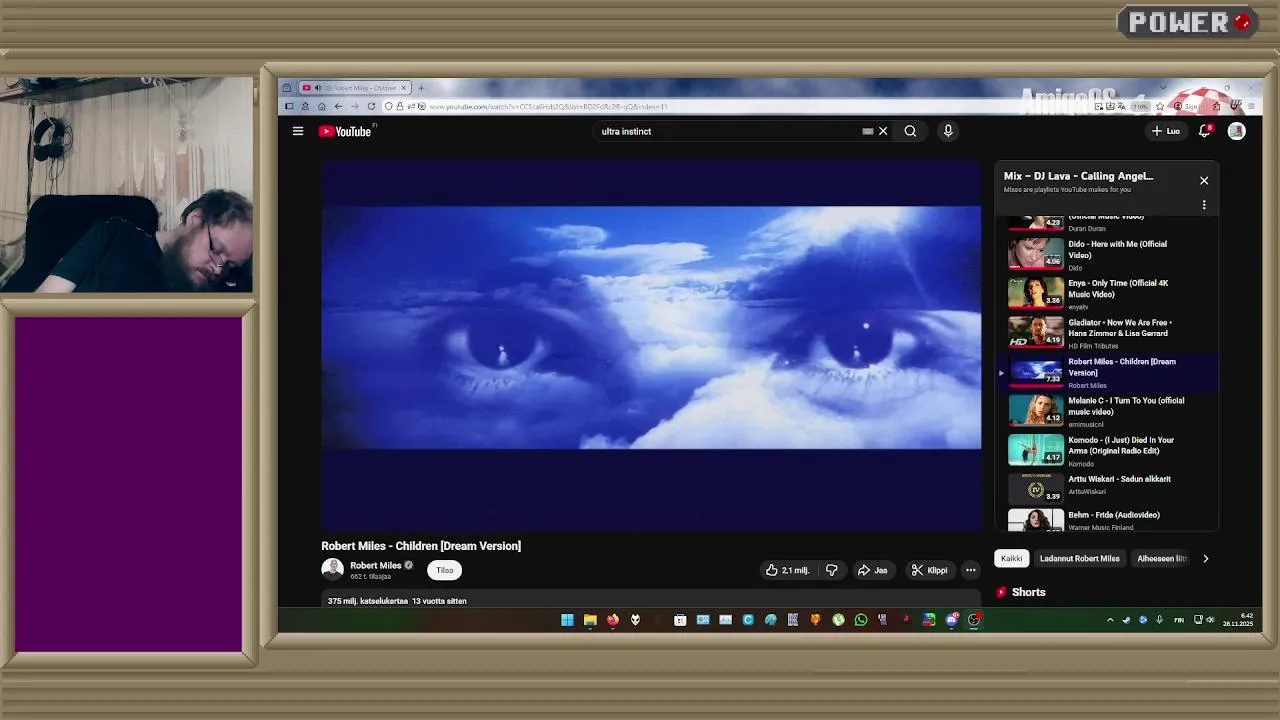Open the Luo create button
The width and height of the screenshot is (1280, 720).
point(1166,131)
